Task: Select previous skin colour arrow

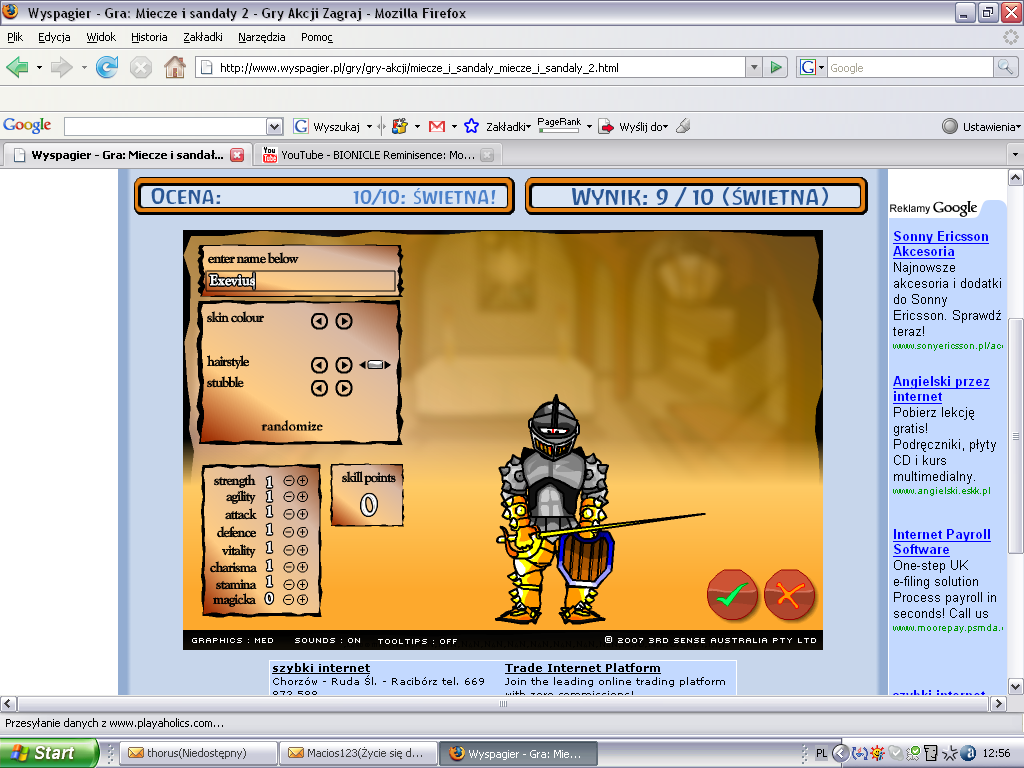Action: pyautogui.click(x=319, y=321)
